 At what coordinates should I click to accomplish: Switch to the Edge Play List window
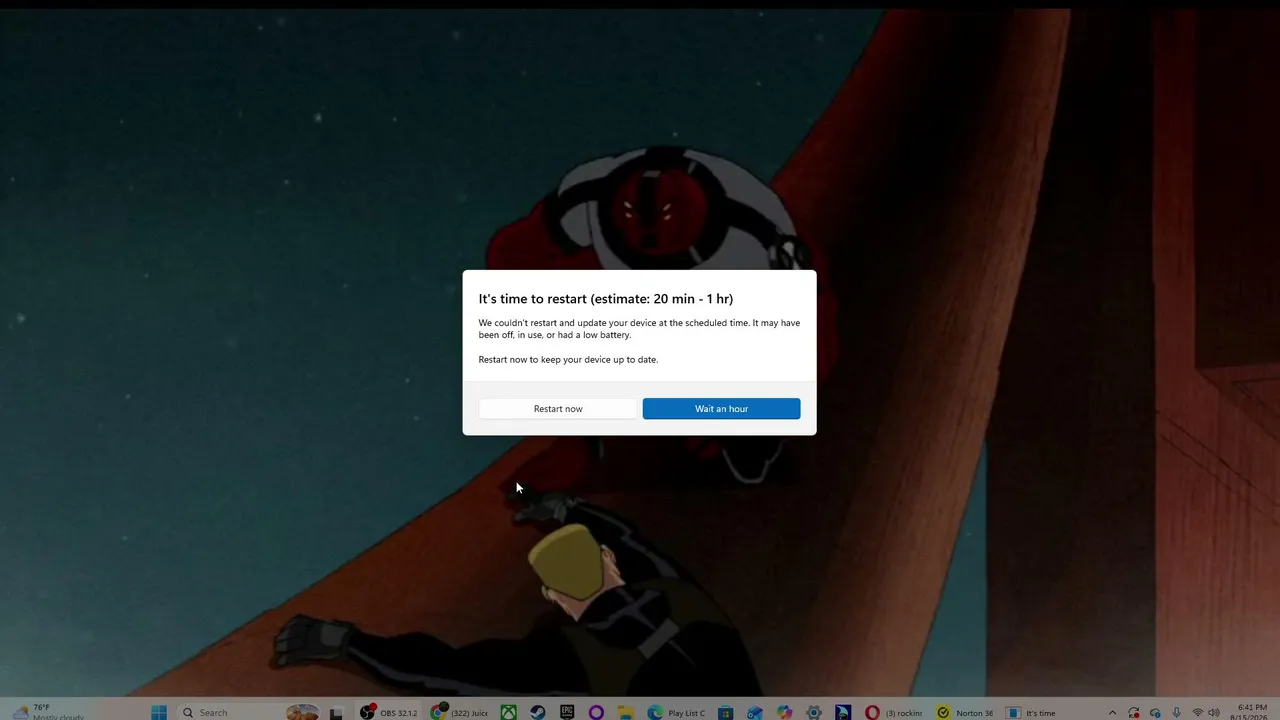[x=677, y=712]
